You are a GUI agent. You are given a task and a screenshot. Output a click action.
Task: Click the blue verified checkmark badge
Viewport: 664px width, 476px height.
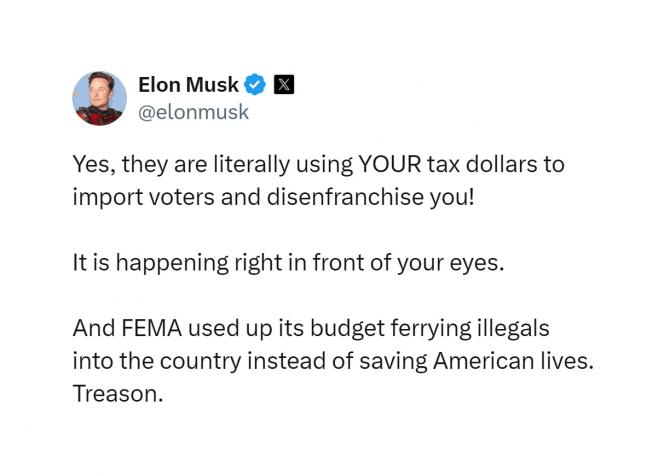255,85
